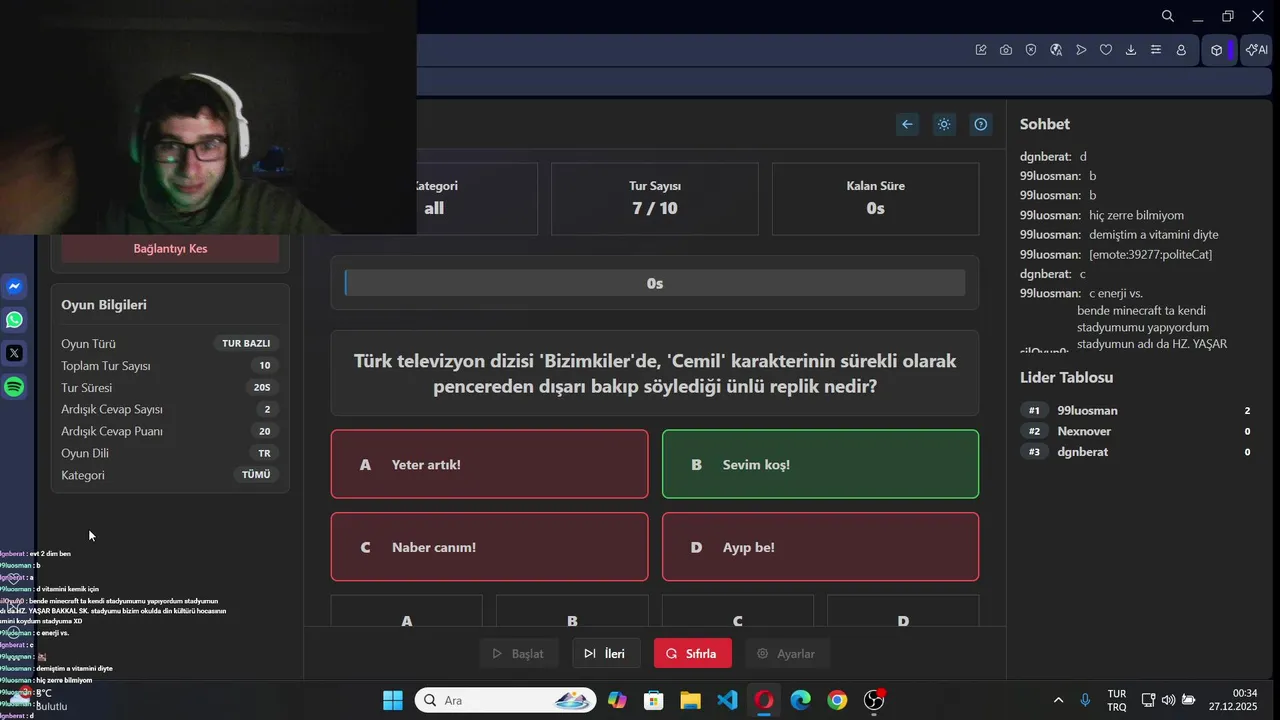Open OBS Studio from the taskbar
The image size is (1280, 720).
point(874,700)
